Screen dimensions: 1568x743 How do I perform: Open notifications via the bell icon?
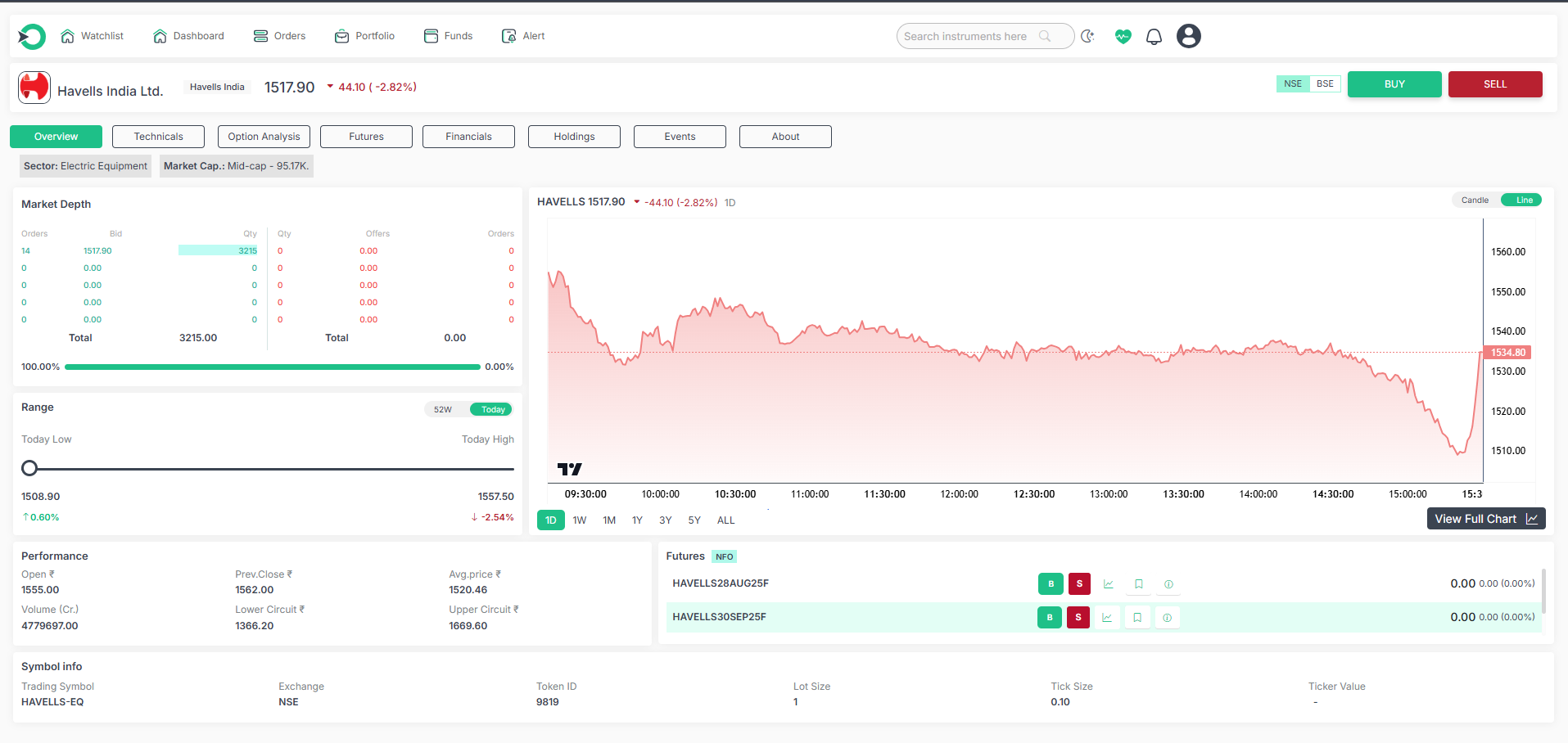tap(1154, 36)
